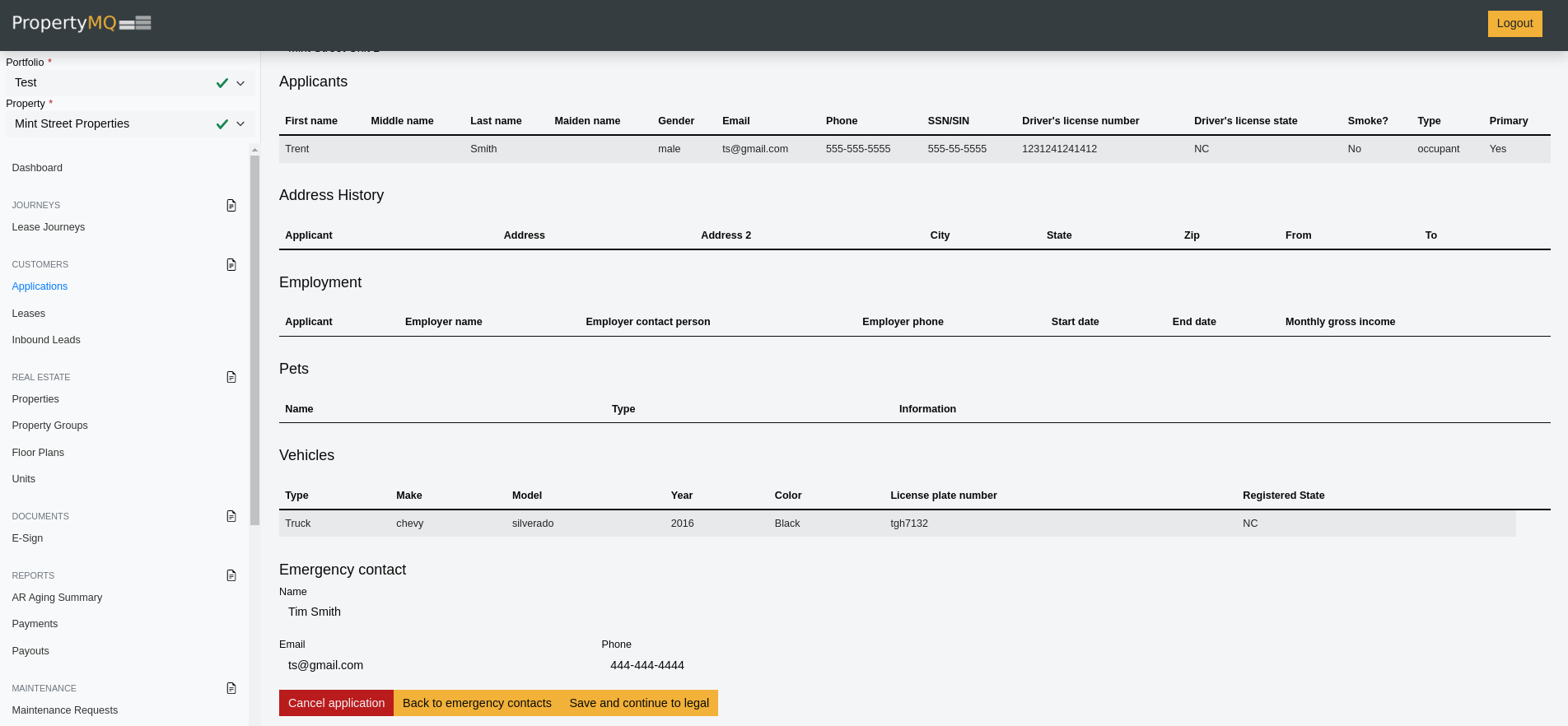Screen dimensions: 1568x726
Task: Click the document icon beside MAINTENANCE
Action: point(231,688)
